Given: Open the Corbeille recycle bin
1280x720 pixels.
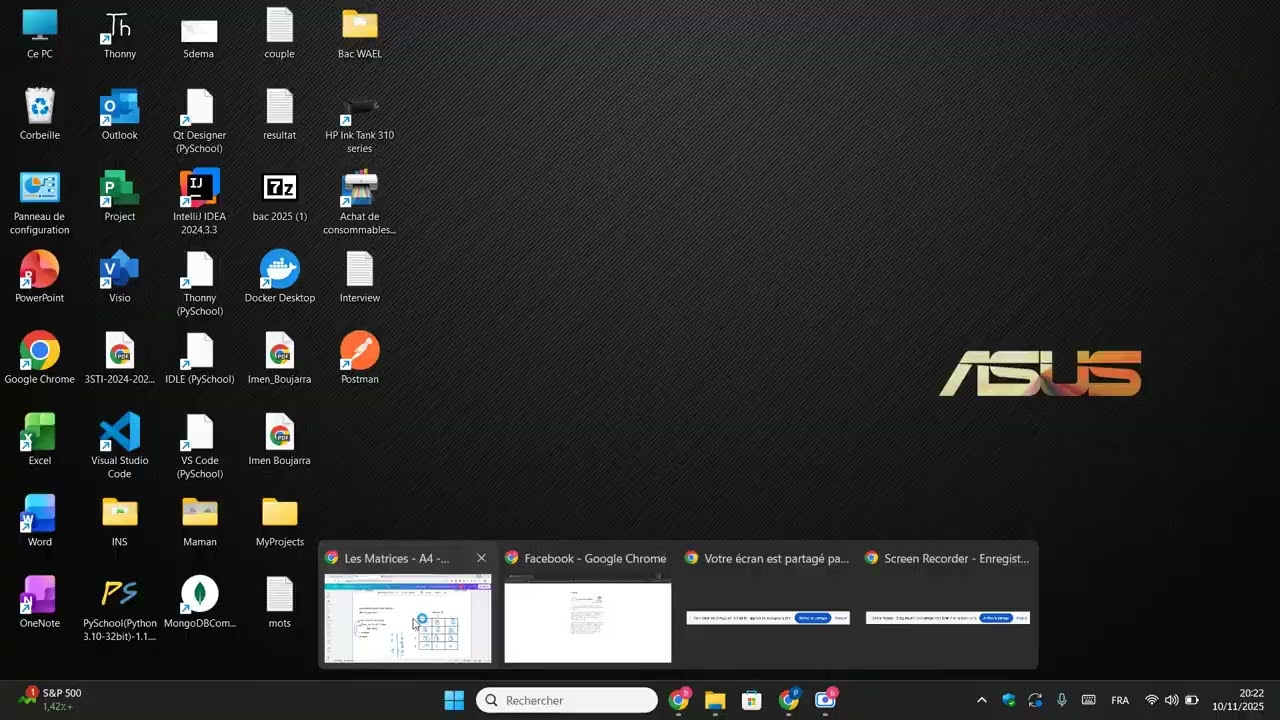Looking at the screenshot, I should coord(40,114).
